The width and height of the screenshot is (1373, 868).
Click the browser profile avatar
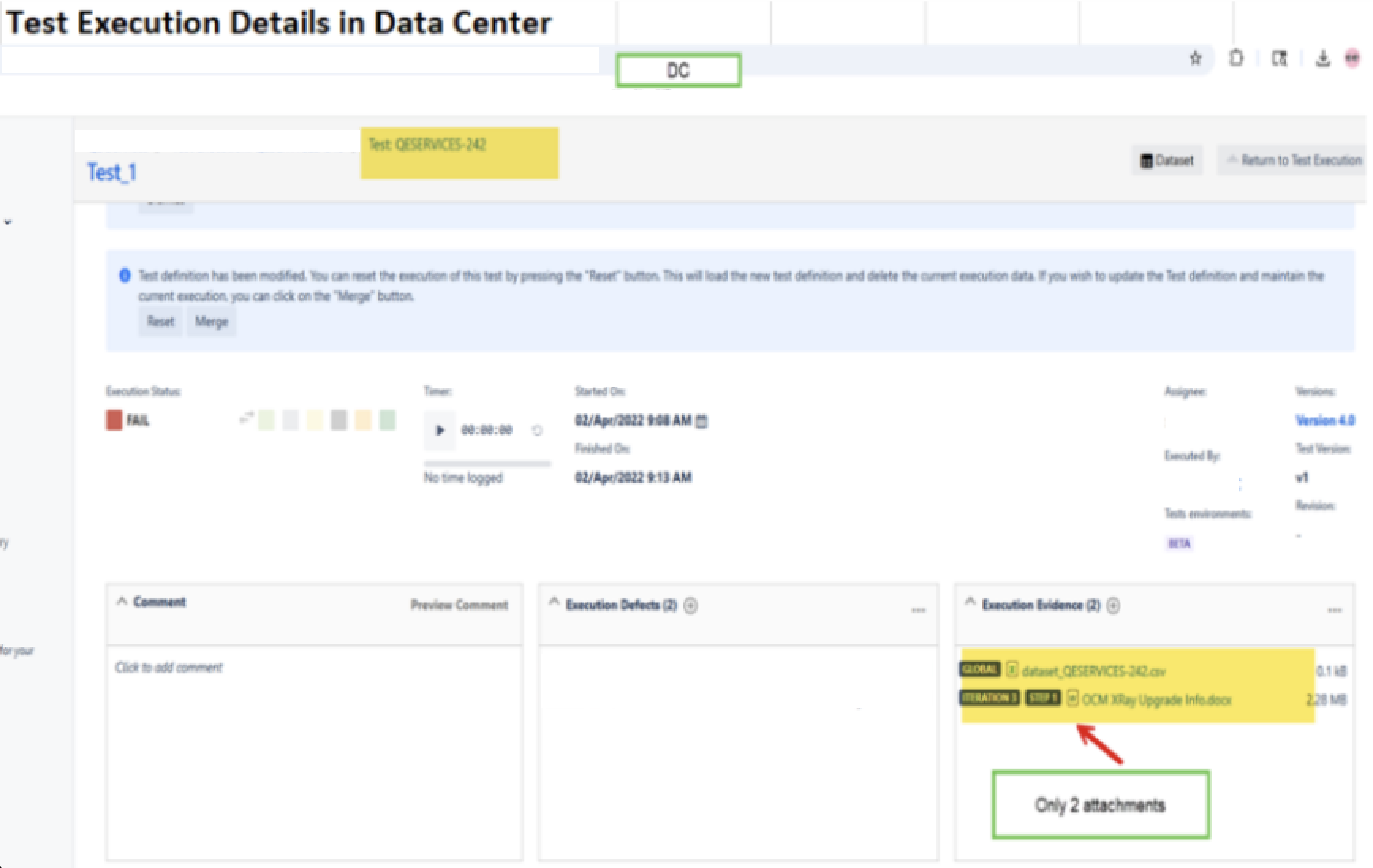1352,58
